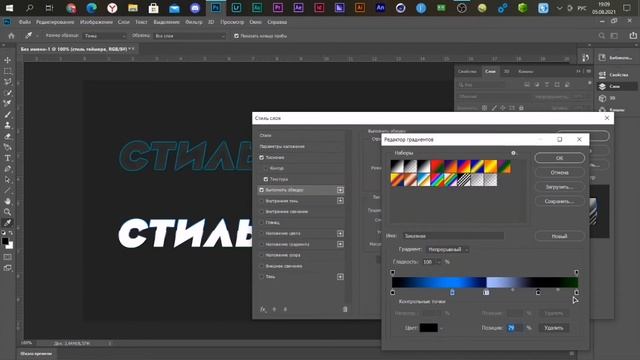Select the Eraser tool
The height and width of the screenshot is (360, 640).
point(7,136)
